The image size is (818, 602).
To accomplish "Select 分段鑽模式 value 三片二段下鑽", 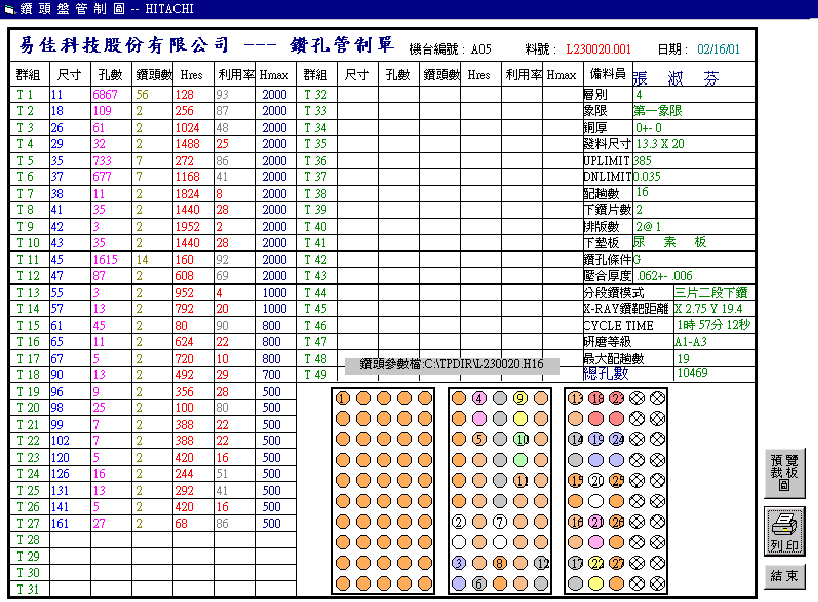I will (x=711, y=293).
